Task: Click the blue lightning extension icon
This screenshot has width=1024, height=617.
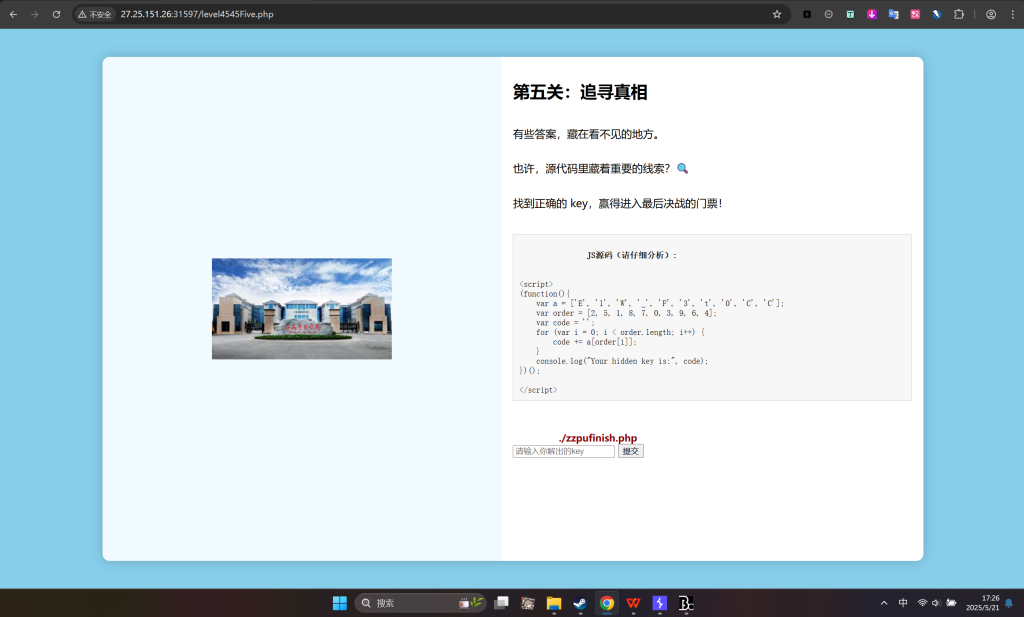Action: point(936,14)
